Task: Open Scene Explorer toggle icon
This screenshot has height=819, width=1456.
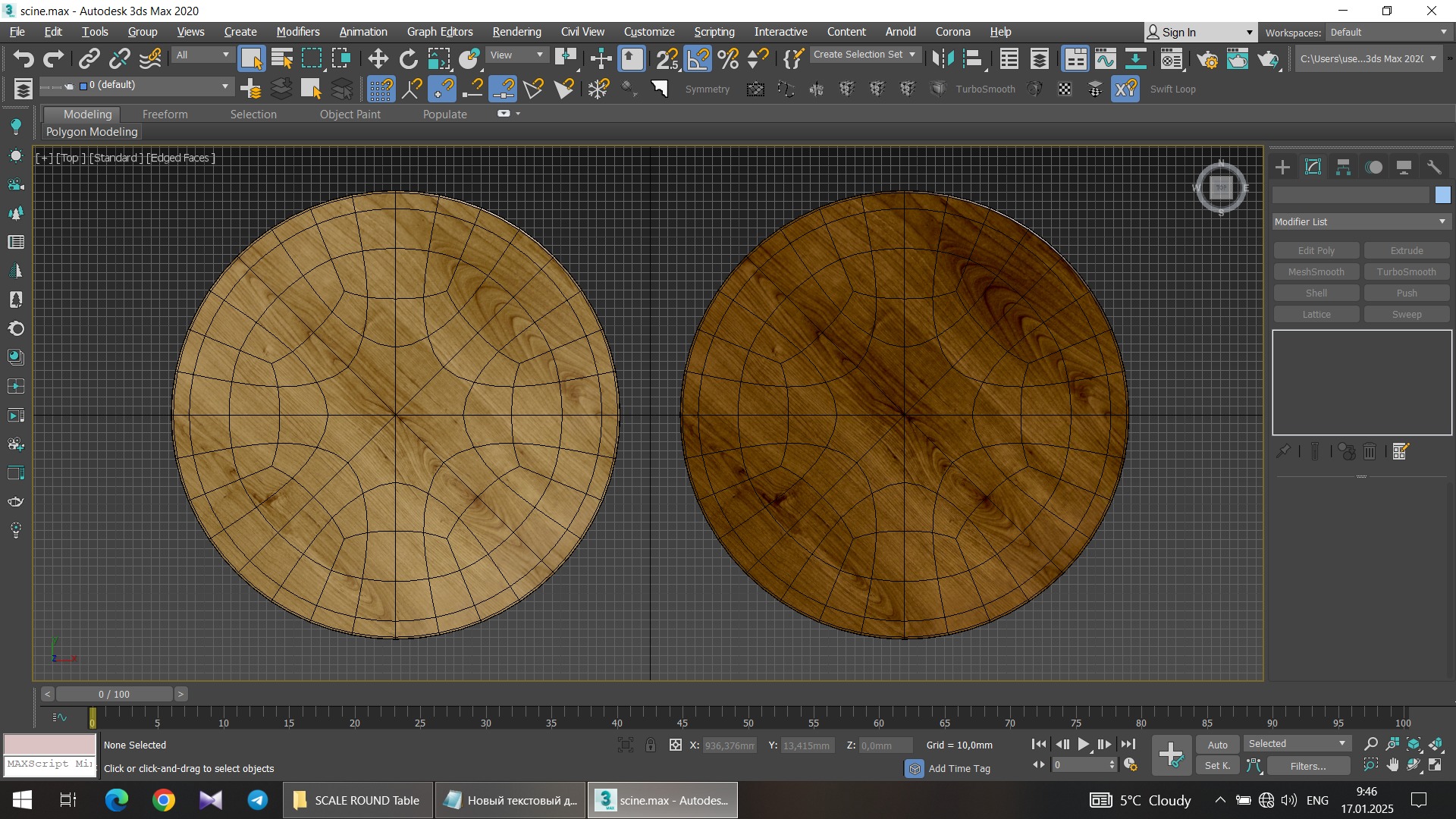Action: coord(1009,58)
